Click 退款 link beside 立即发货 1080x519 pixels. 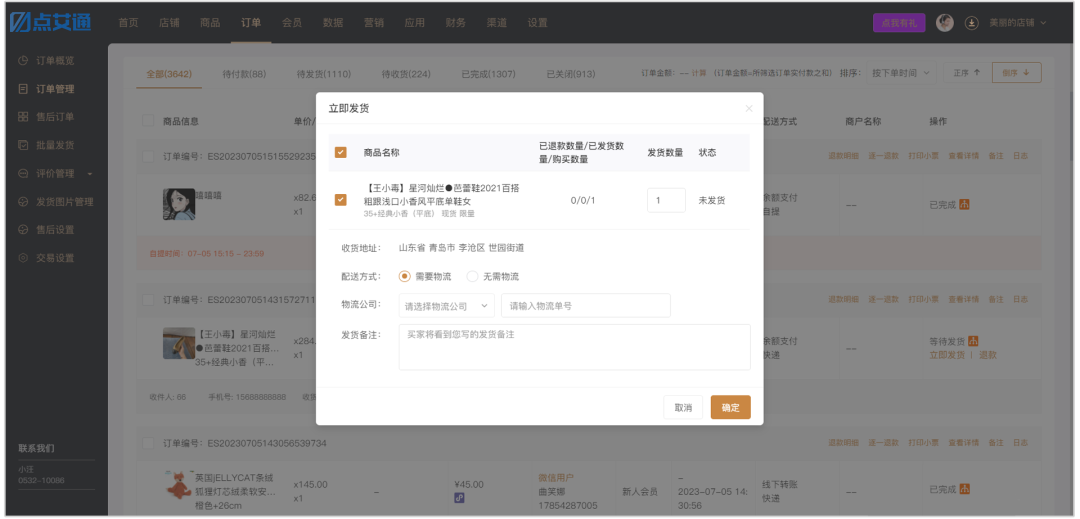coord(988,355)
